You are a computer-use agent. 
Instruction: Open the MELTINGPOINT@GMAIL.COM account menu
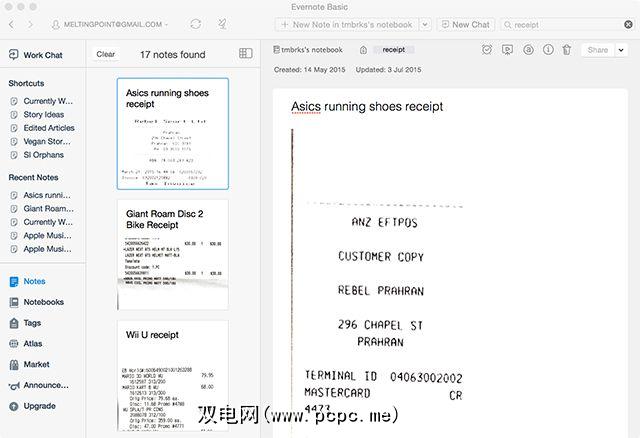pyautogui.click(x=110, y=24)
